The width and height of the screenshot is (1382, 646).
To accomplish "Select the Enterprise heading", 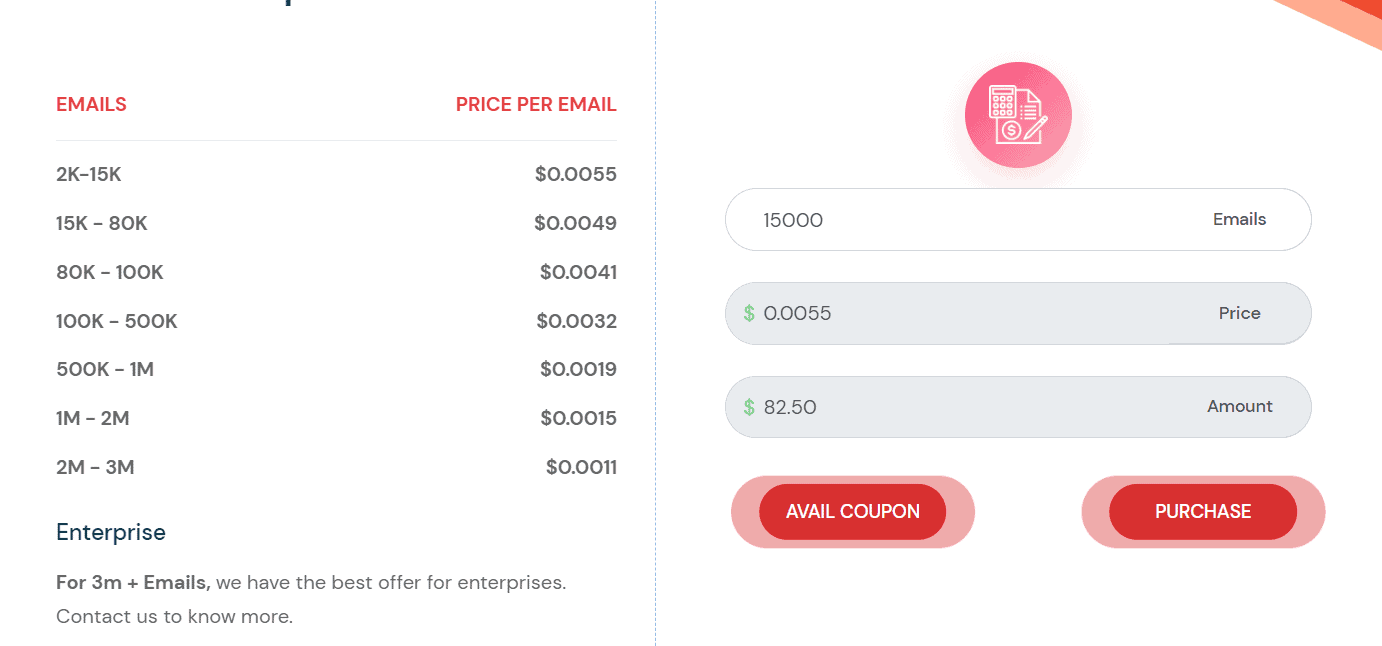I will [x=110, y=532].
